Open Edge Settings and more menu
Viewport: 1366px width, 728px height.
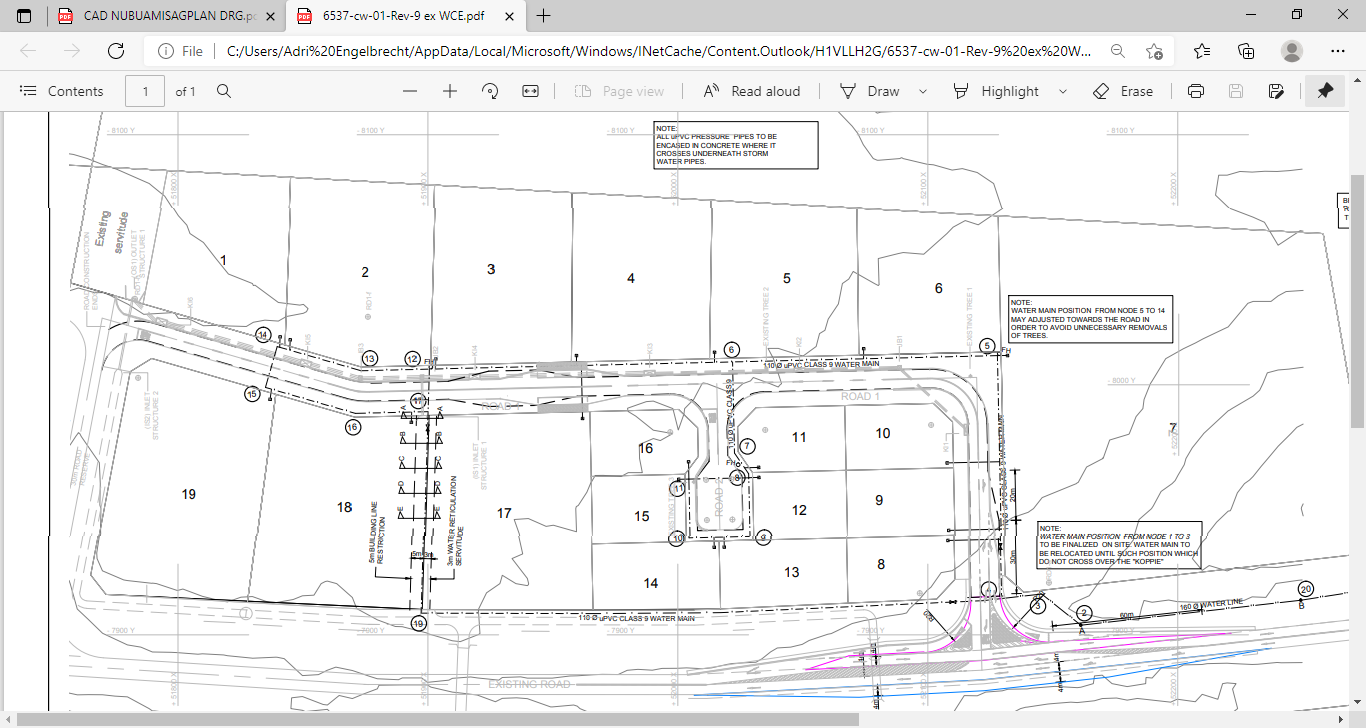tap(1338, 51)
